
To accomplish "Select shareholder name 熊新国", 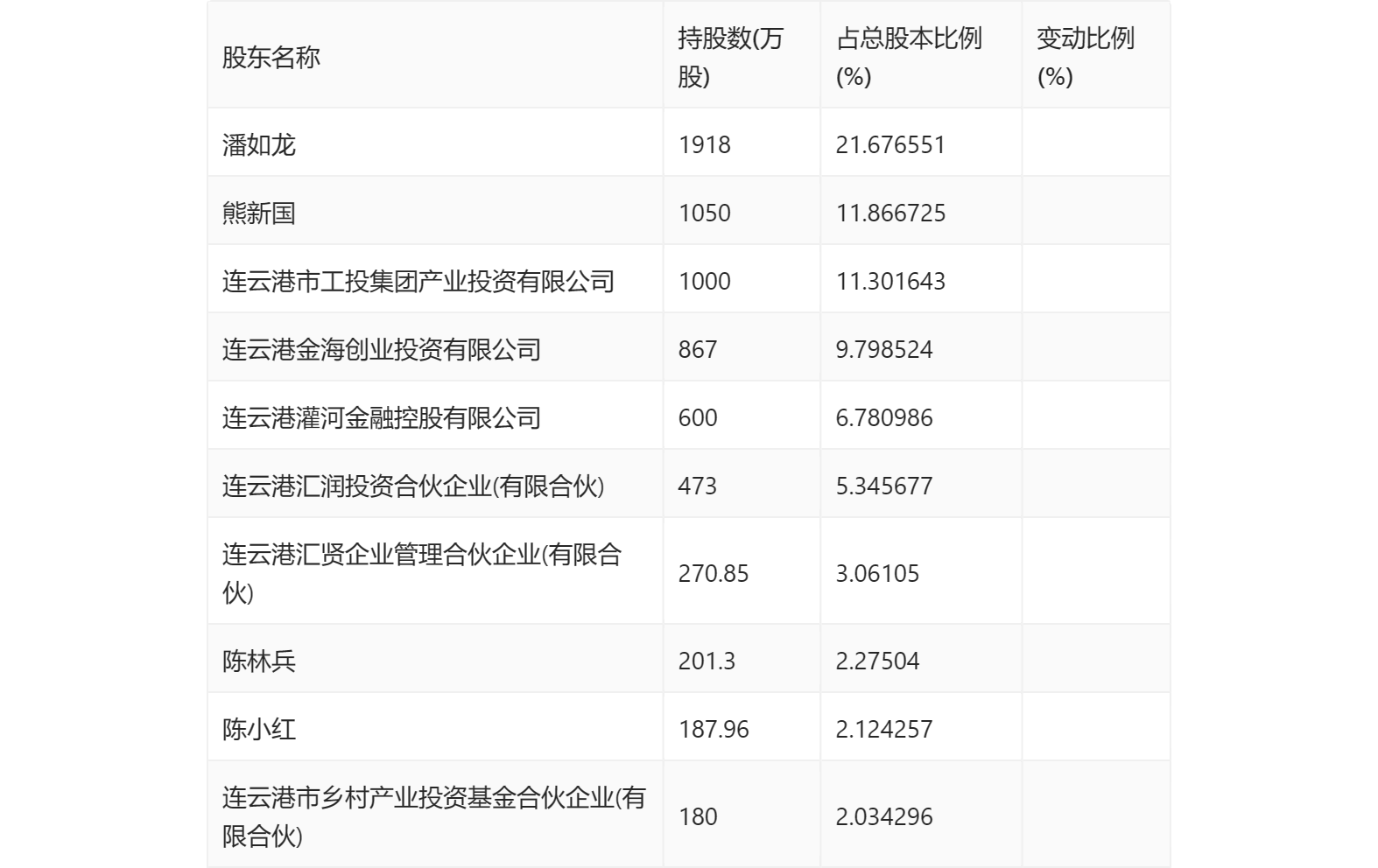I will coord(259,213).
